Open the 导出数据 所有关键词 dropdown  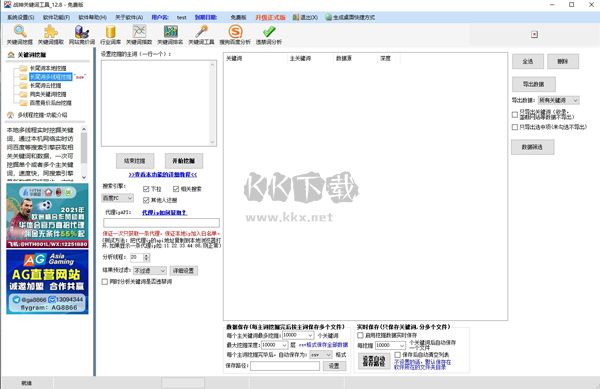click(x=558, y=100)
